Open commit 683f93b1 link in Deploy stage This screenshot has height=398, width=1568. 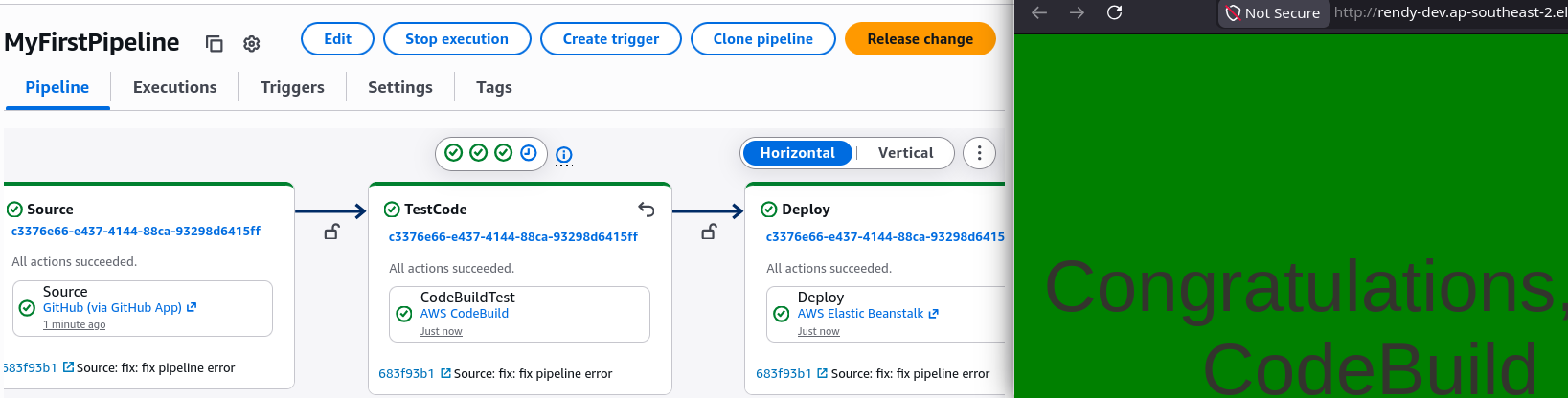click(x=792, y=373)
